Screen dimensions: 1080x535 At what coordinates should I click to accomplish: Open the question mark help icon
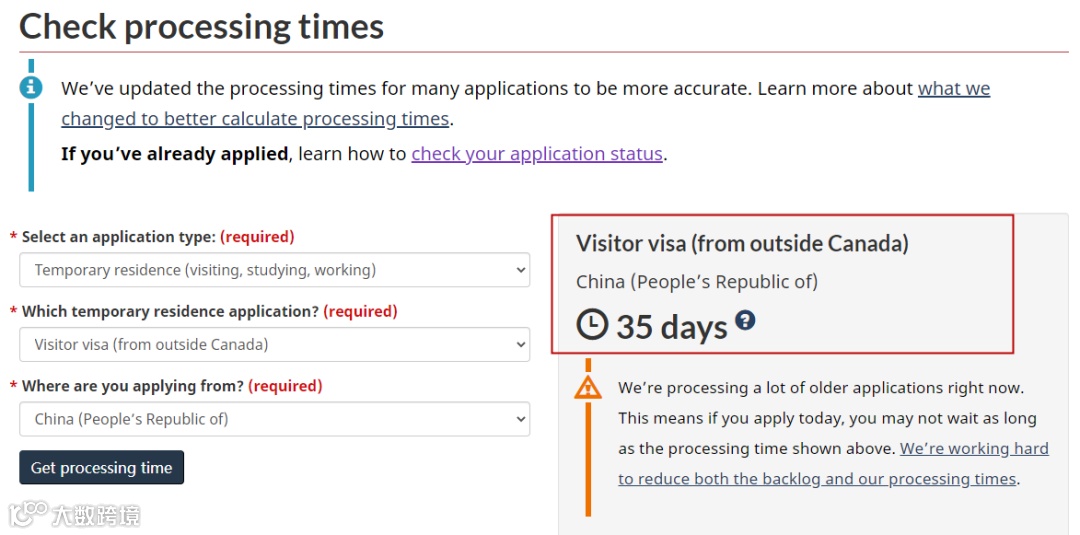tap(745, 320)
